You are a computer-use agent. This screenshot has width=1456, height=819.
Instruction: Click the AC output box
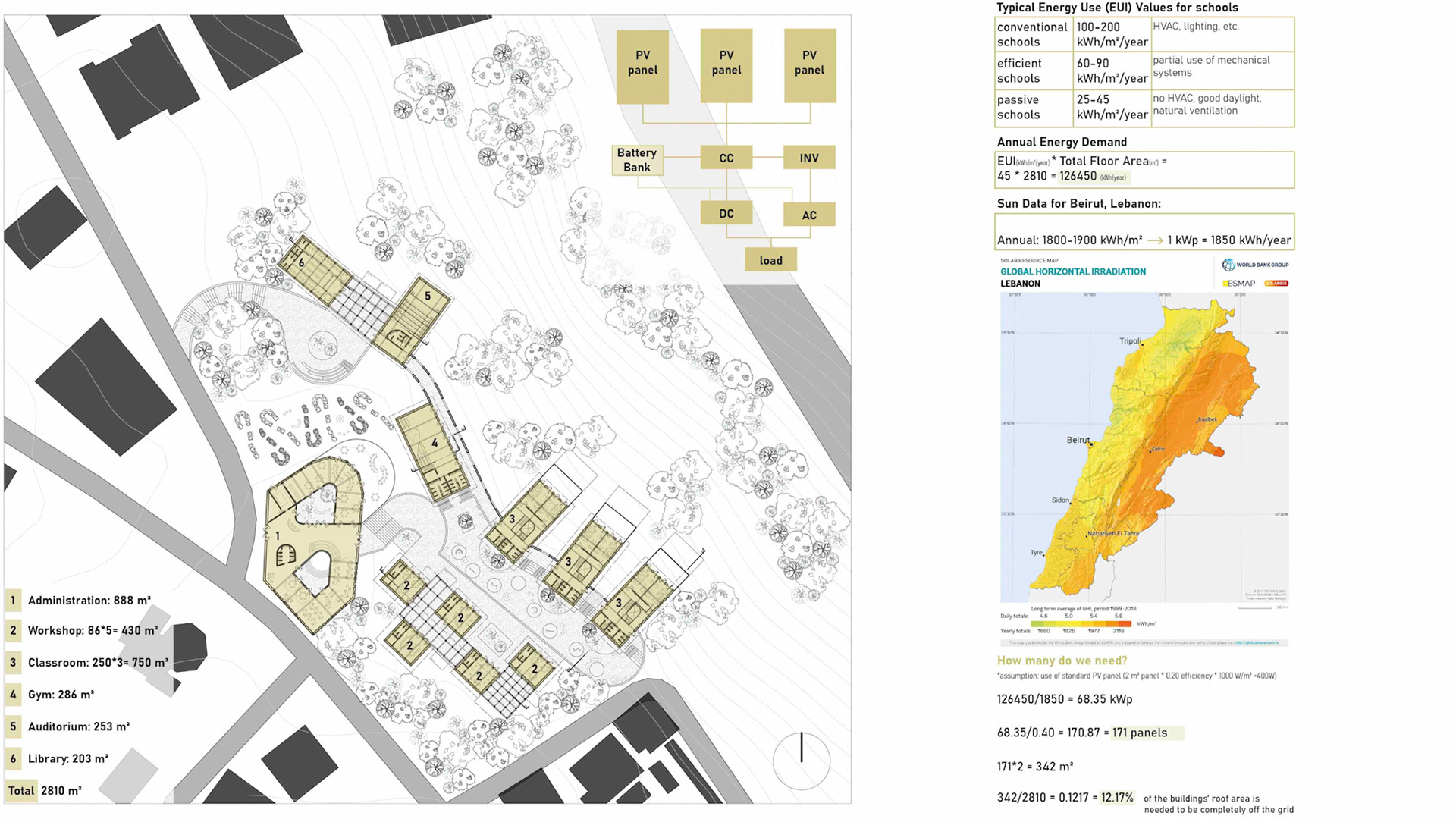point(808,215)
